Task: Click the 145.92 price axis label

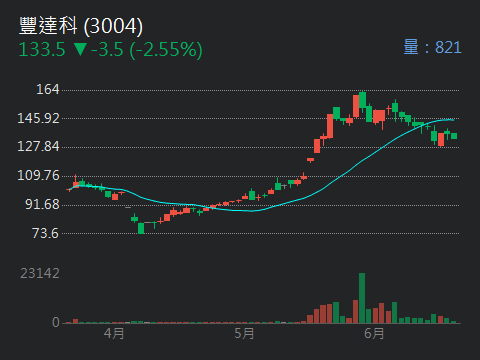Action: (38, 118)
